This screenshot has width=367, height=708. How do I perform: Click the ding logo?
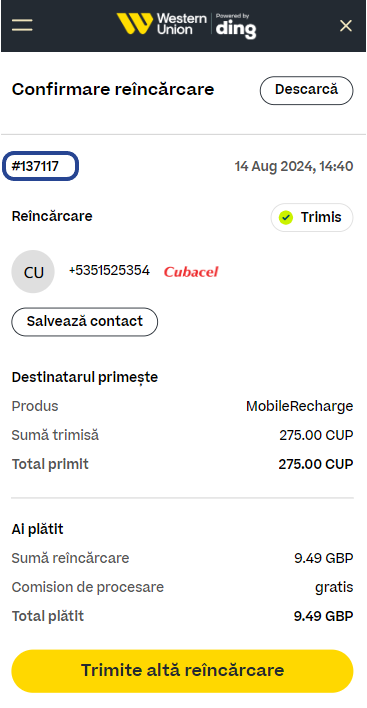236,26
